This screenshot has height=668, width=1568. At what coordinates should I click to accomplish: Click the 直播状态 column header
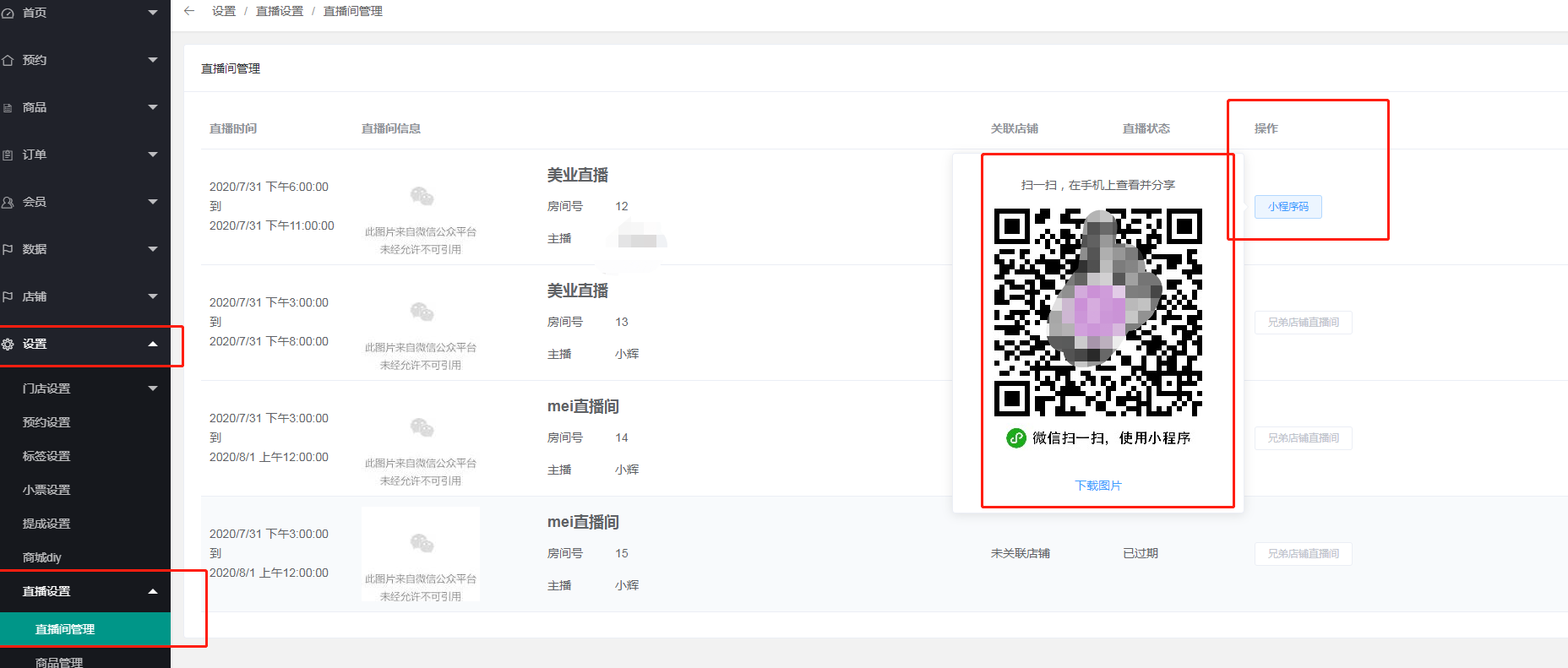[x=1146, y=128]
